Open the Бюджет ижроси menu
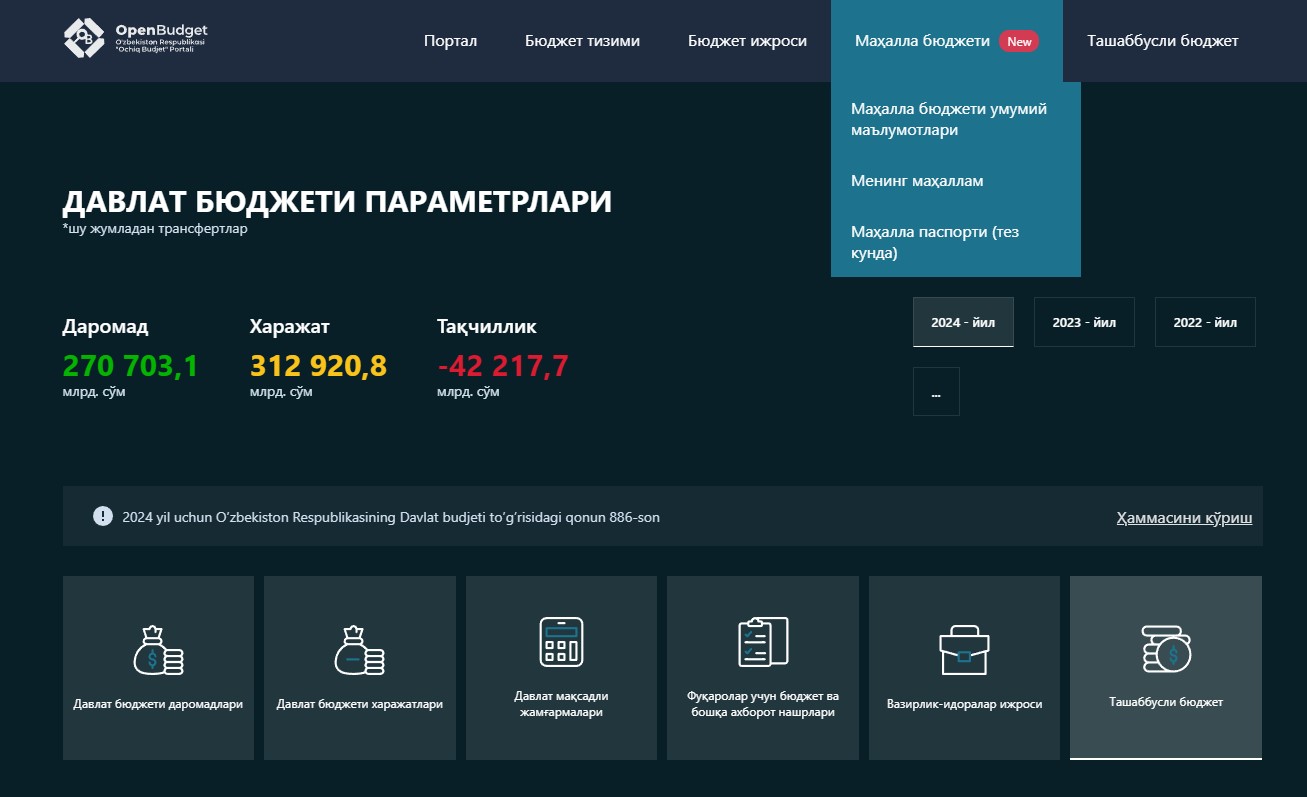Screen dimensions: 1307x797 point(747,41)
